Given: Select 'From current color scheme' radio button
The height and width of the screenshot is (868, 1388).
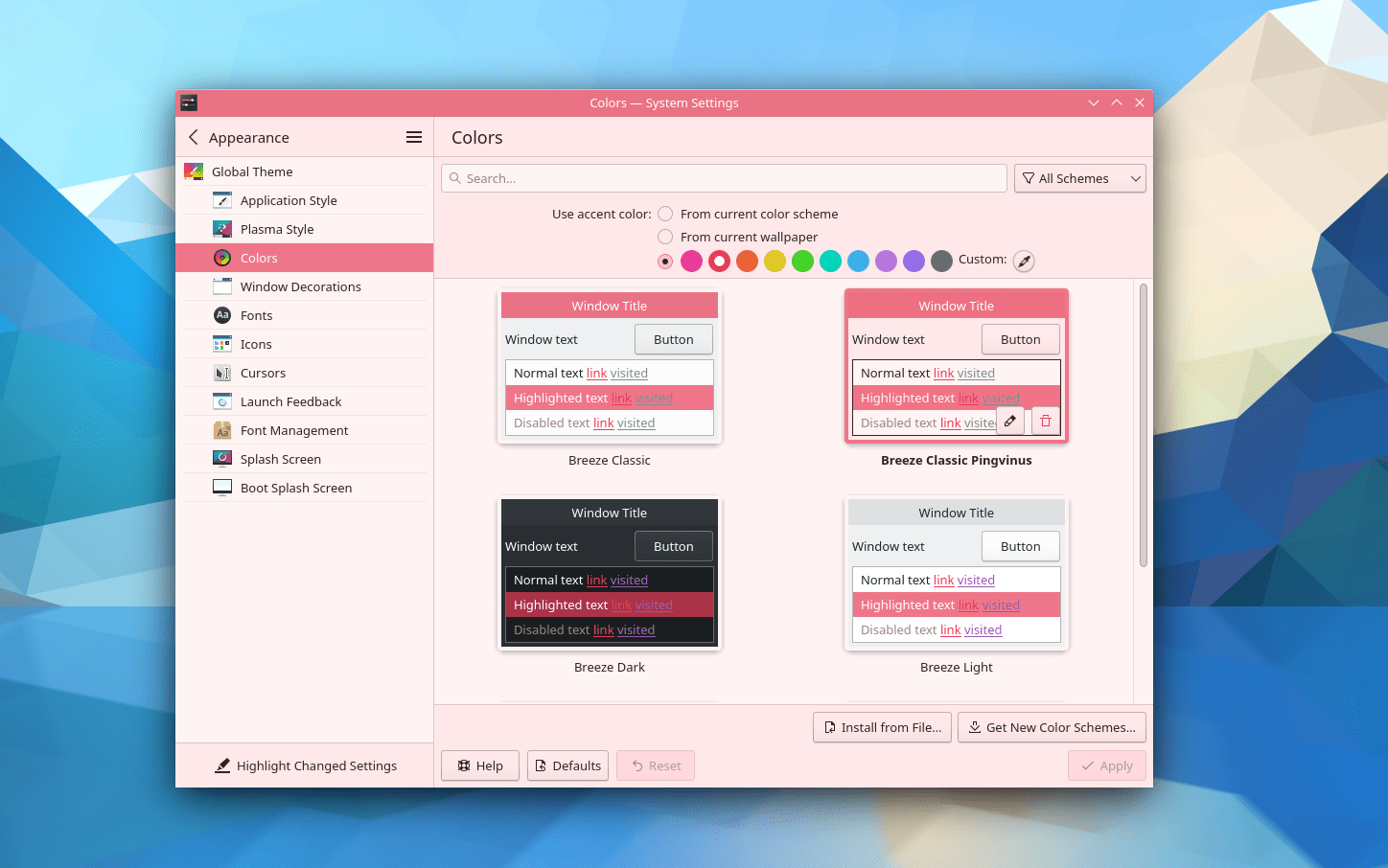Looking at the screenshot, I should point(665,214).
